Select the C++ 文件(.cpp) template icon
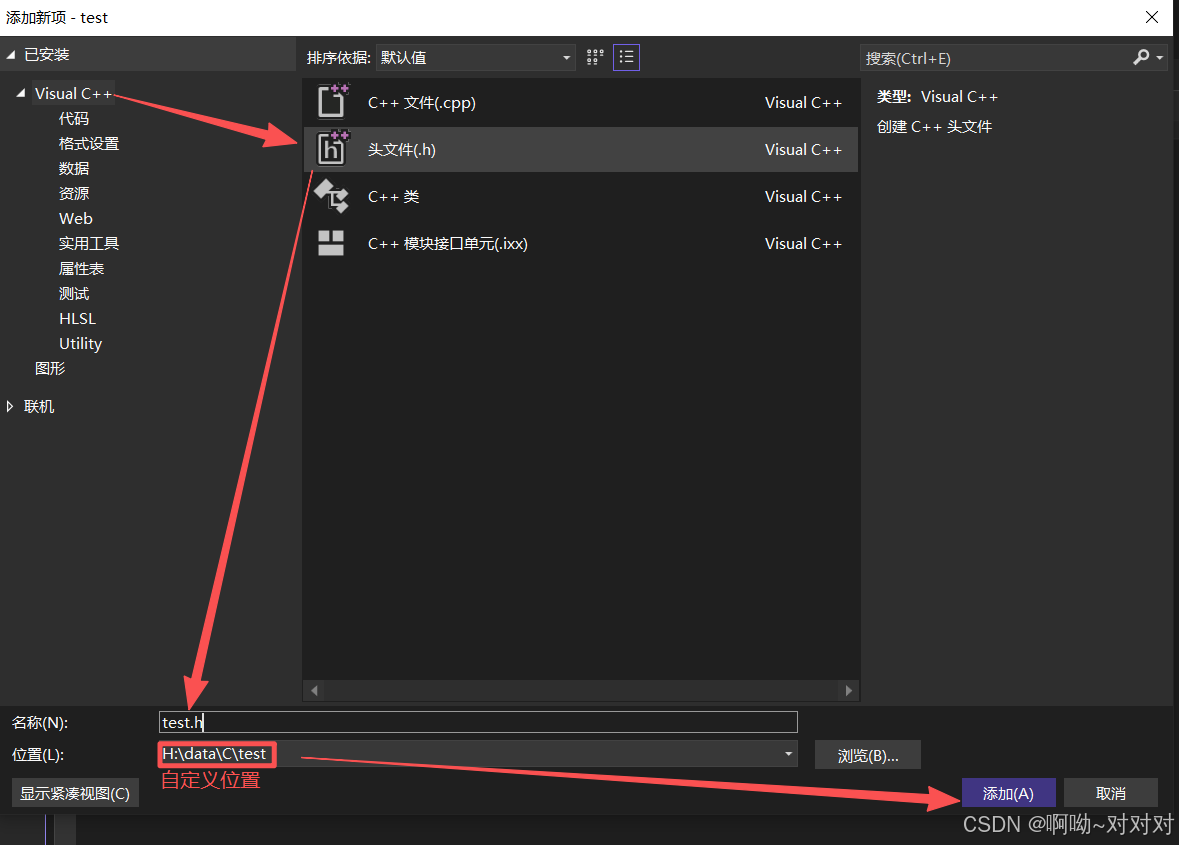This screenshot has width=1179, height=845. pyautogui.click(x=331, y=101)
